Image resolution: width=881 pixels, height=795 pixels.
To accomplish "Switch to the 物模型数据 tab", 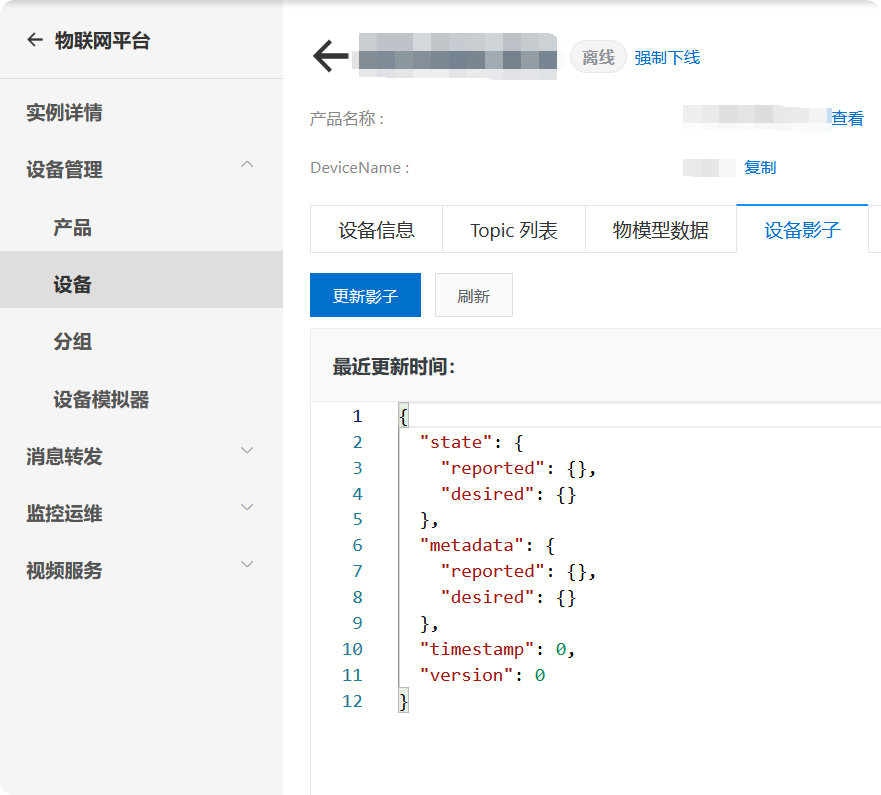I will tap(661, 229).
